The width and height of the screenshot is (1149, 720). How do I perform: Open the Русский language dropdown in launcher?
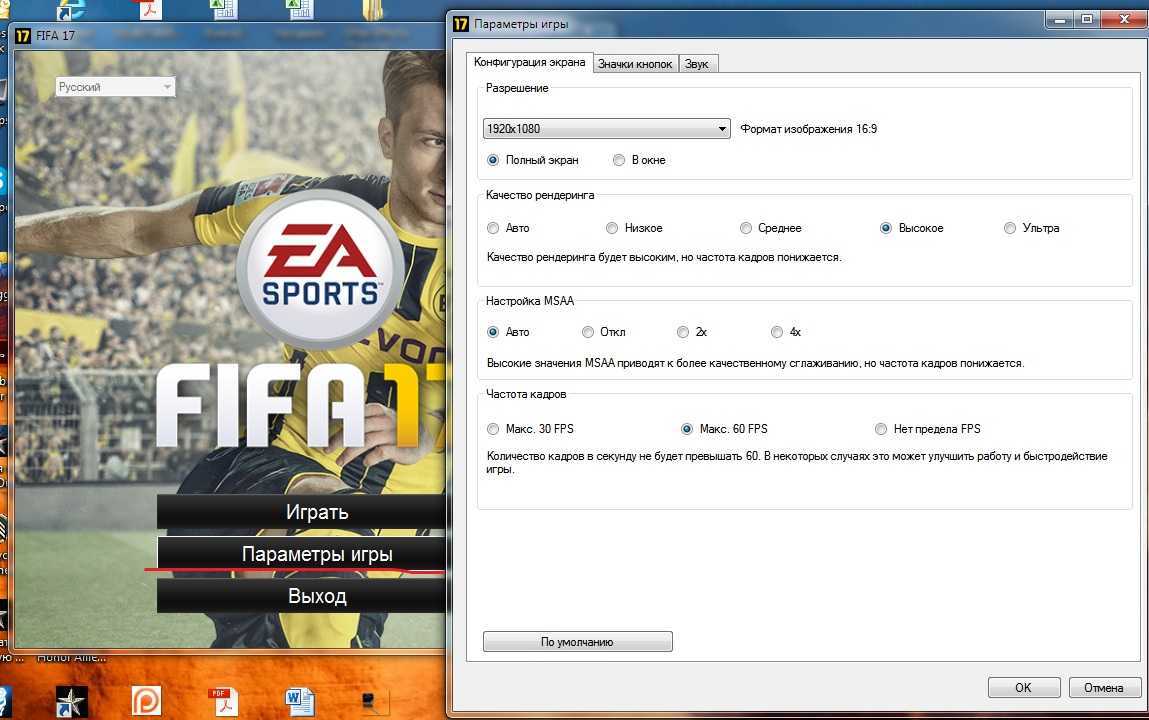point(116,86)
